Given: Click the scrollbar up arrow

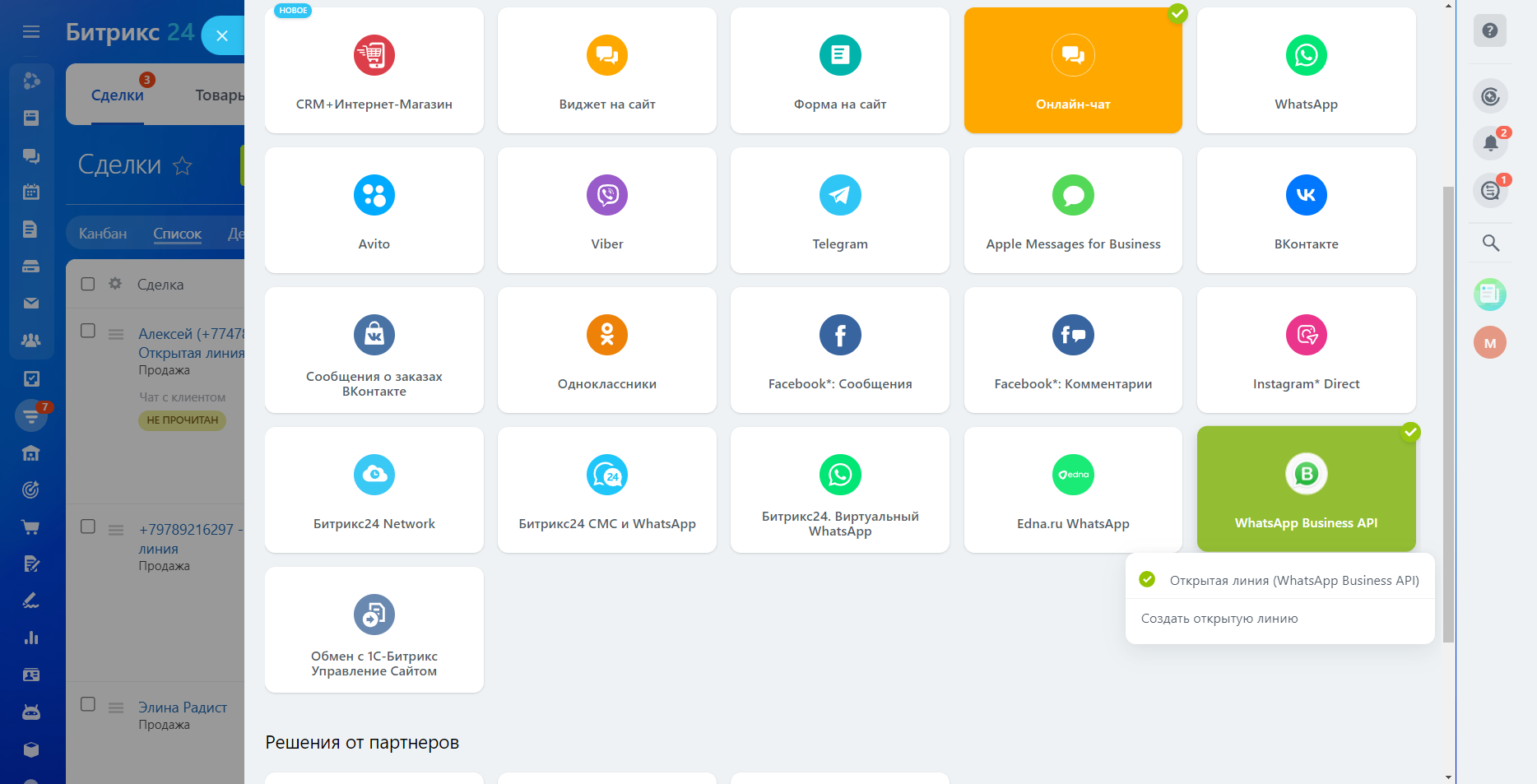Looking at the screenshot, I should click(x=1448, y=6).
